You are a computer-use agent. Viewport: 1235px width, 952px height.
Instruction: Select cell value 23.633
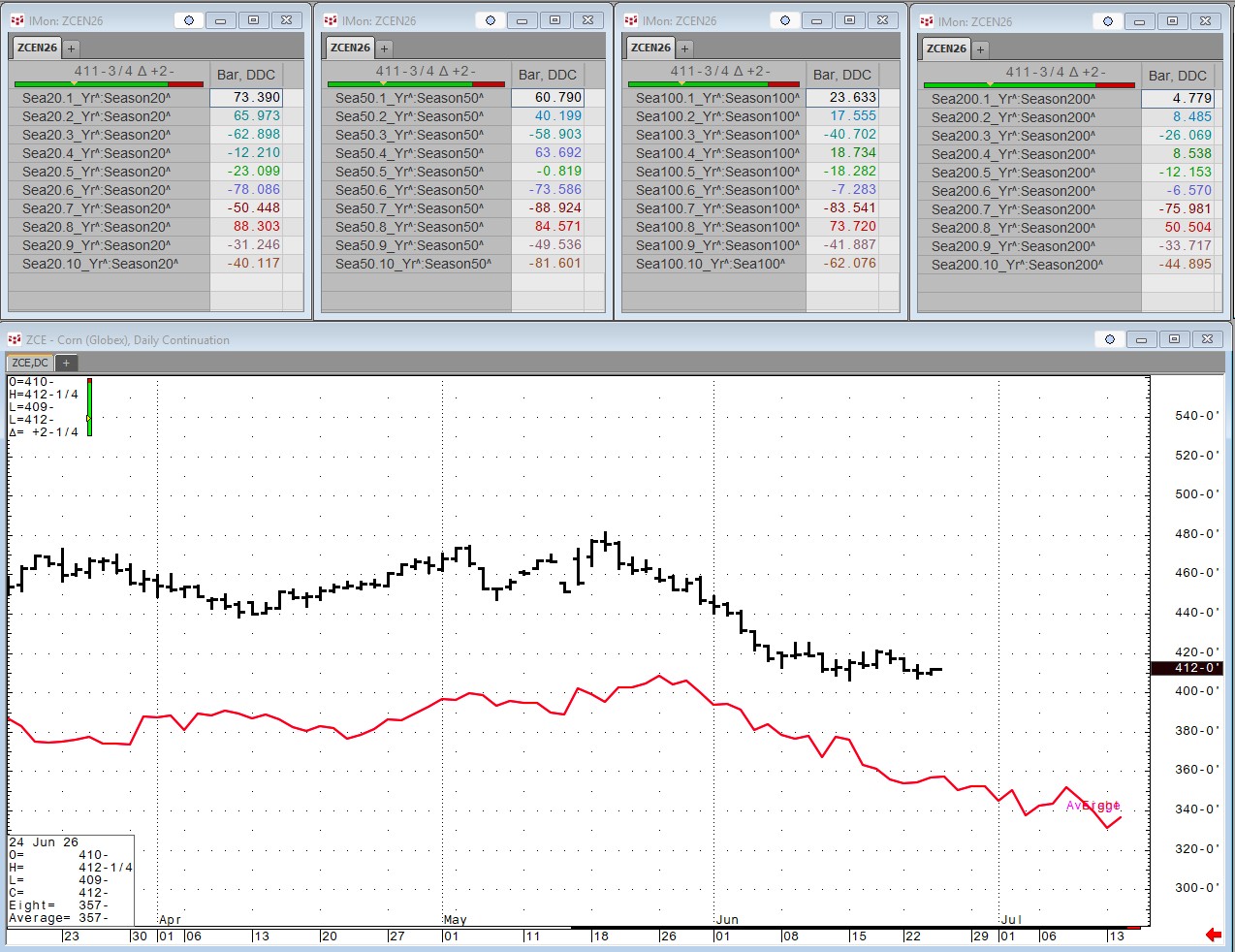pos(842,98)
